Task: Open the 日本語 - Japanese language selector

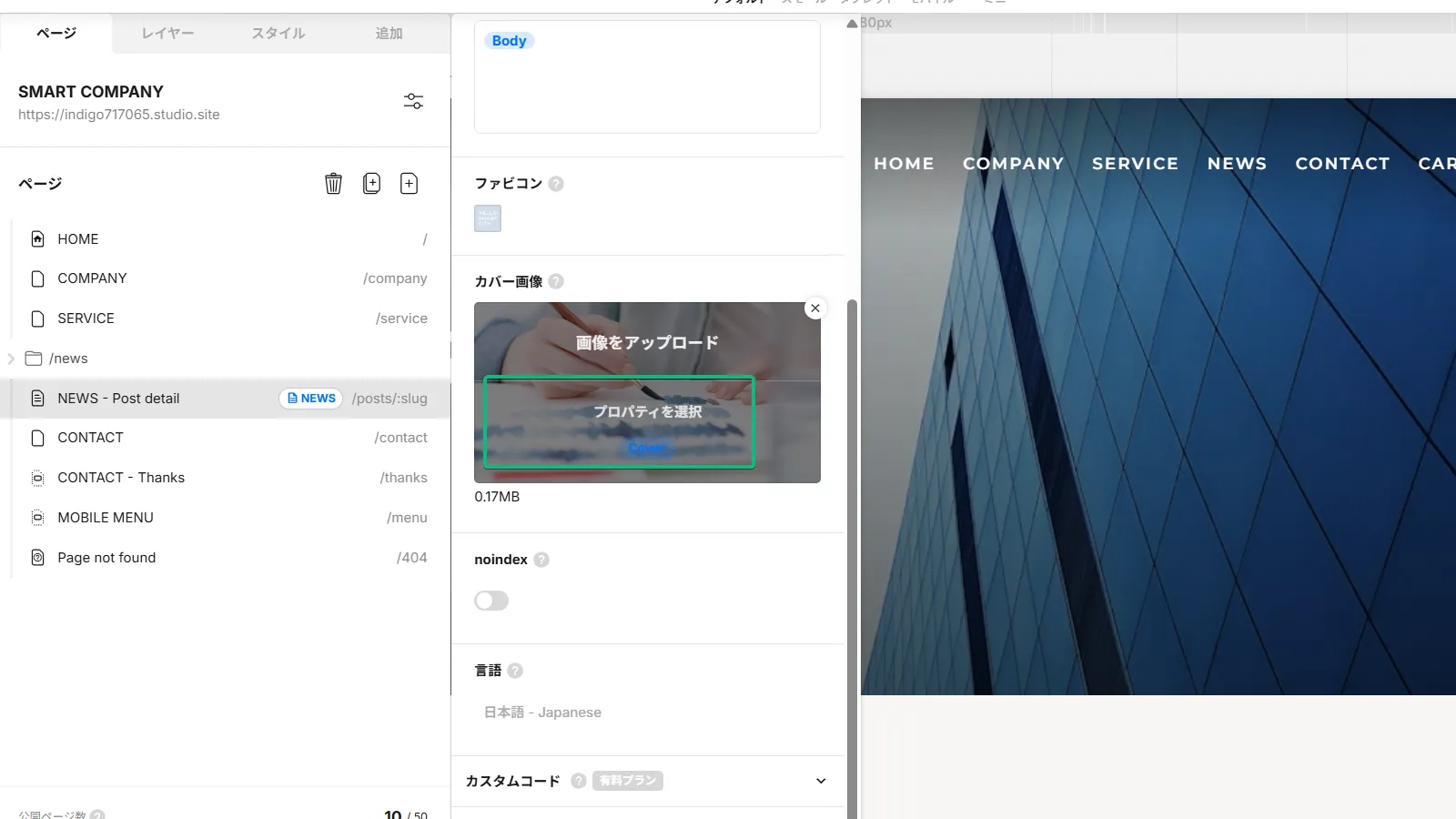Action: (542, 712)
